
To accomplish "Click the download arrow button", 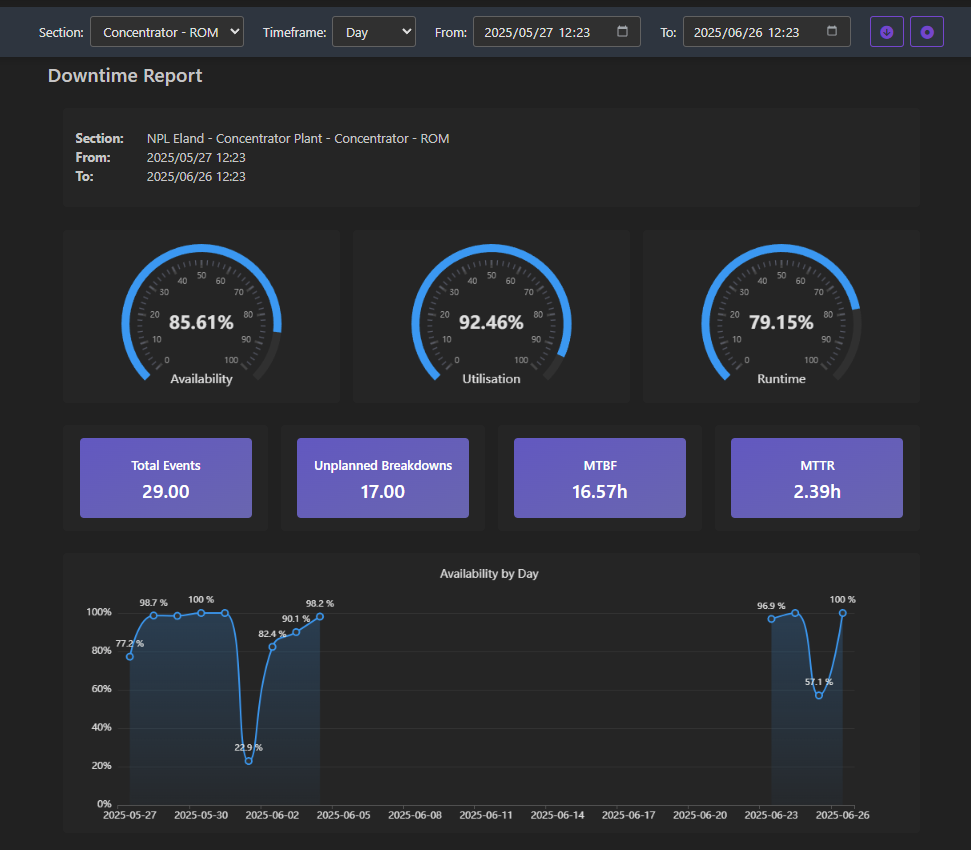I will [886, 32].
